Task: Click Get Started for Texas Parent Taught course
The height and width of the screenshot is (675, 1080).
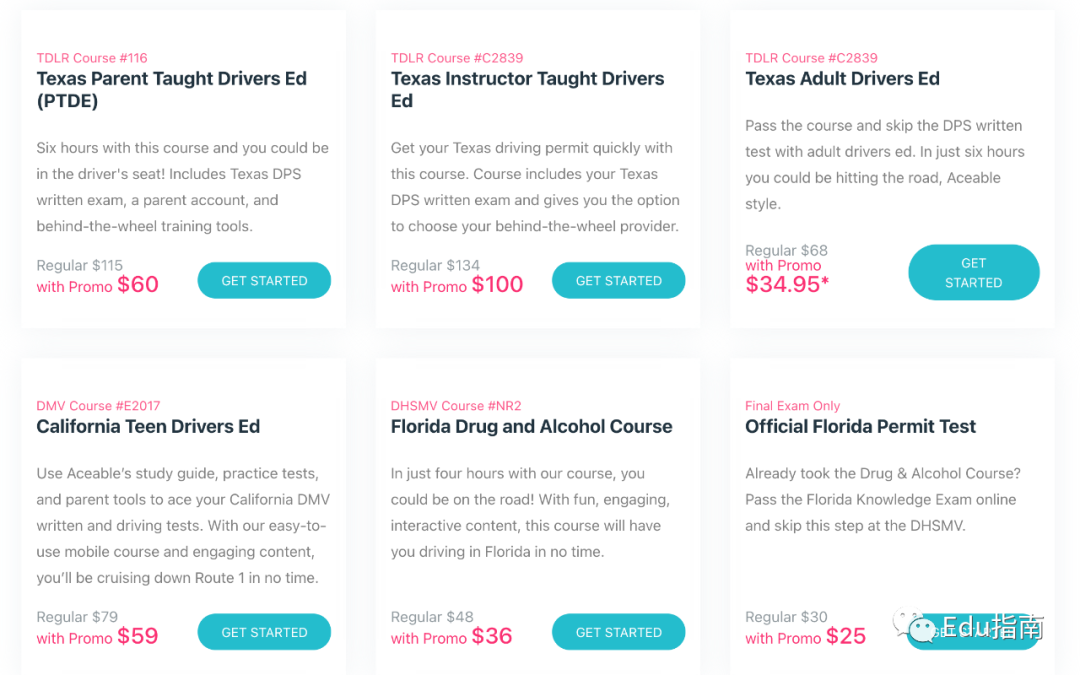Action: (264, 280)
